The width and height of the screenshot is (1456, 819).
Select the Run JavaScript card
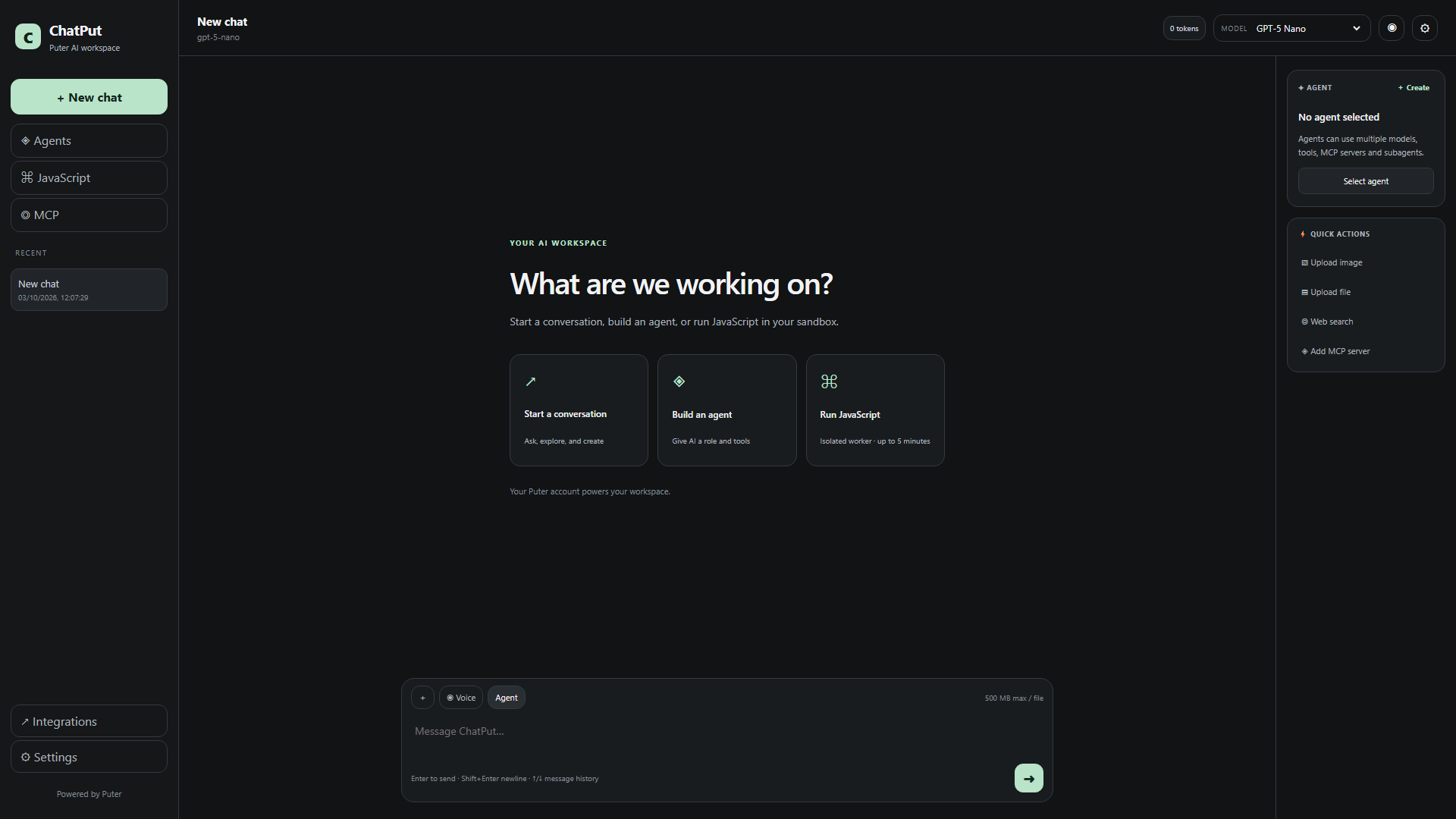pyautogui.click(x=875, y=410)
